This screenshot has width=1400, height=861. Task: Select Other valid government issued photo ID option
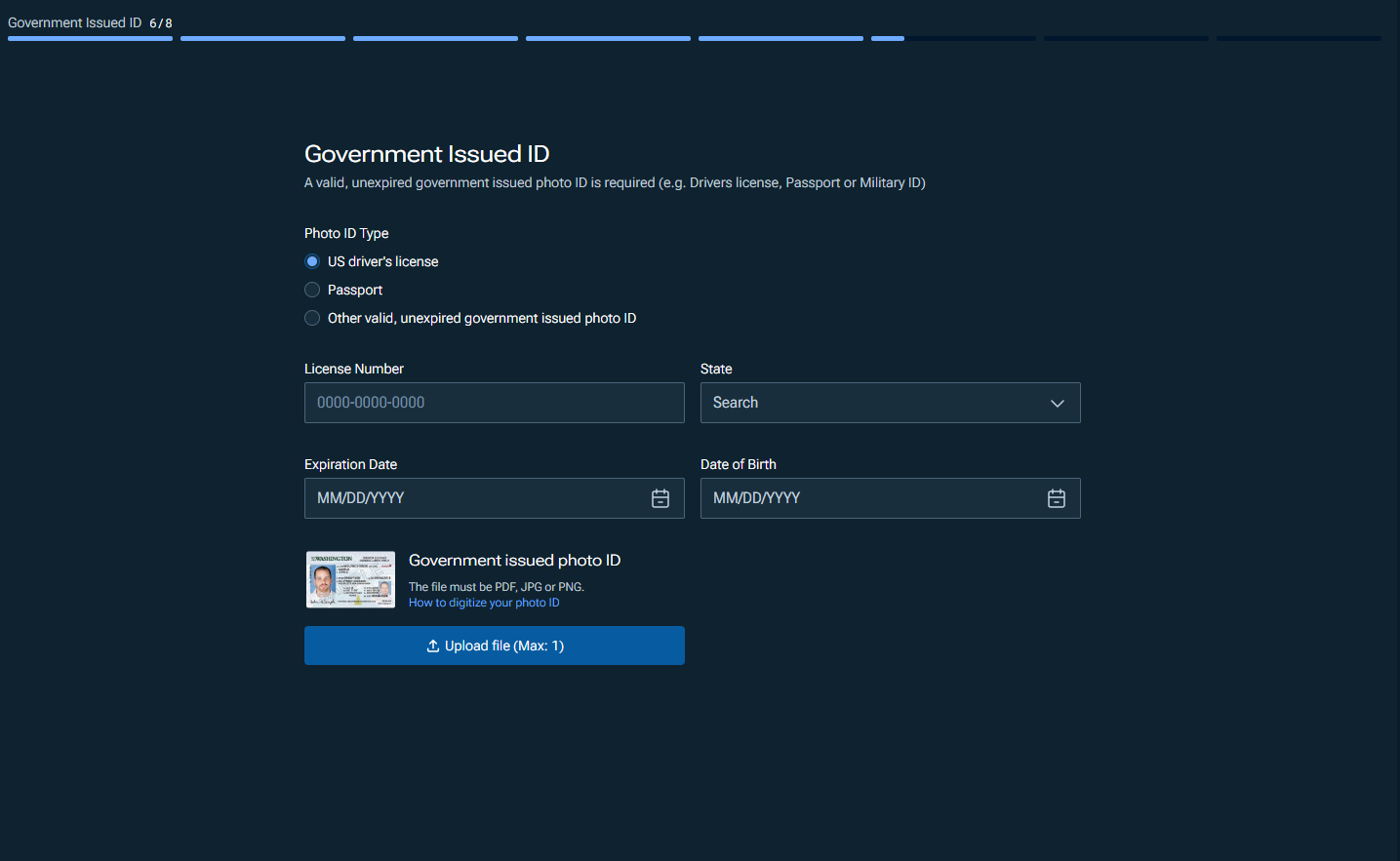312,318
